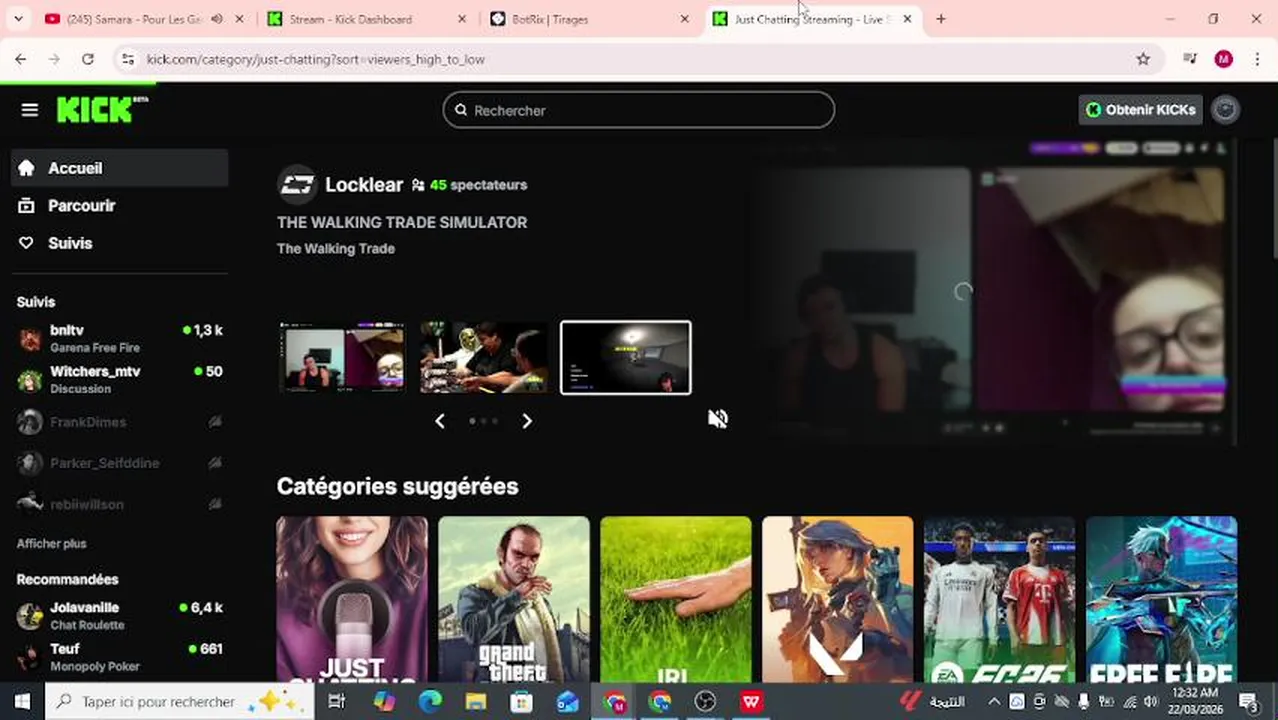
Task: Open offline channel FrankDimes
Action: [120, 422]
